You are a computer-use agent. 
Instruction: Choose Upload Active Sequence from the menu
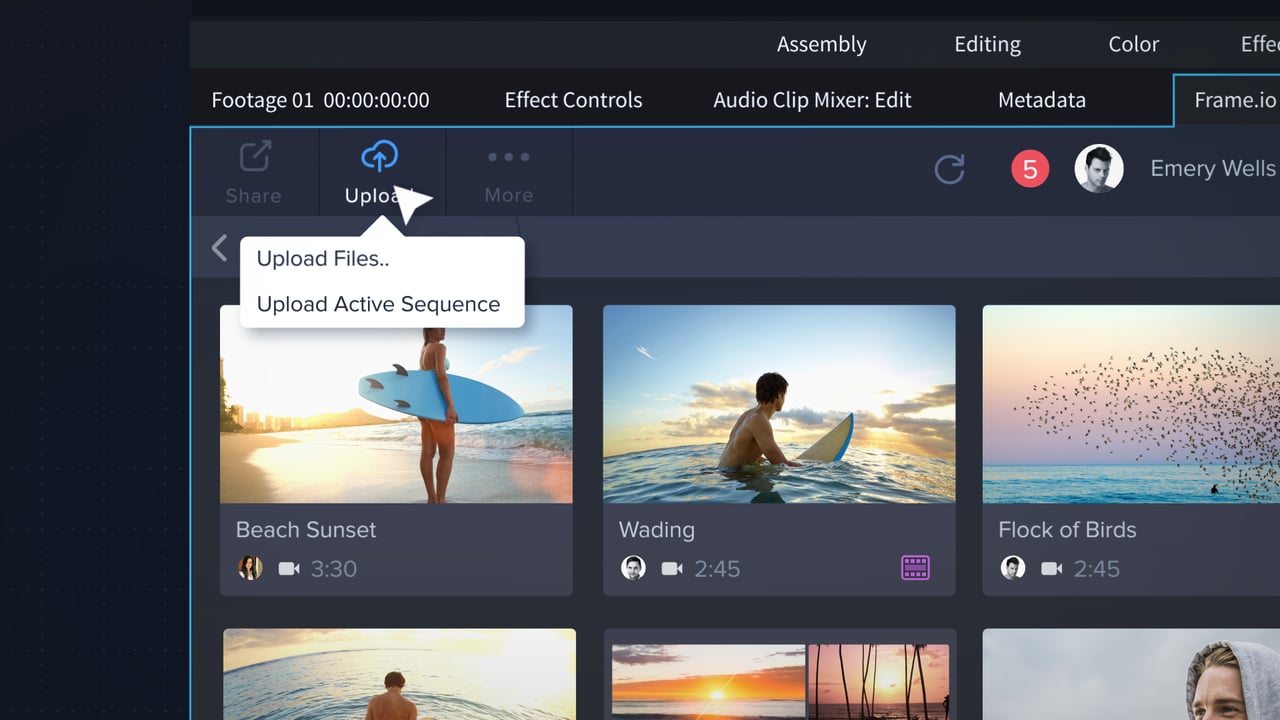[x=378, y=304]
